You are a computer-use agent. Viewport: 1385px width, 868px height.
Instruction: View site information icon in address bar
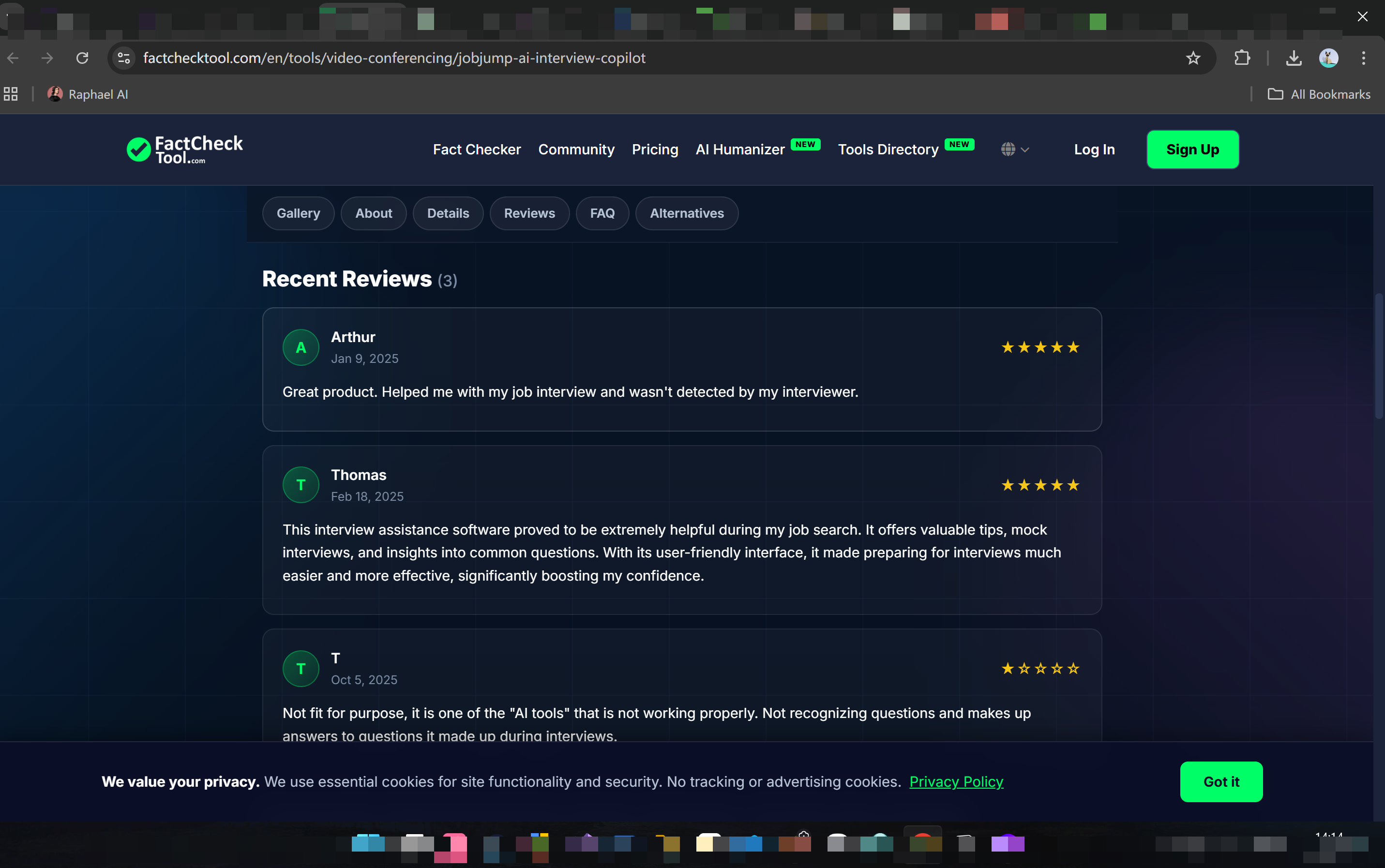[124, 58]
